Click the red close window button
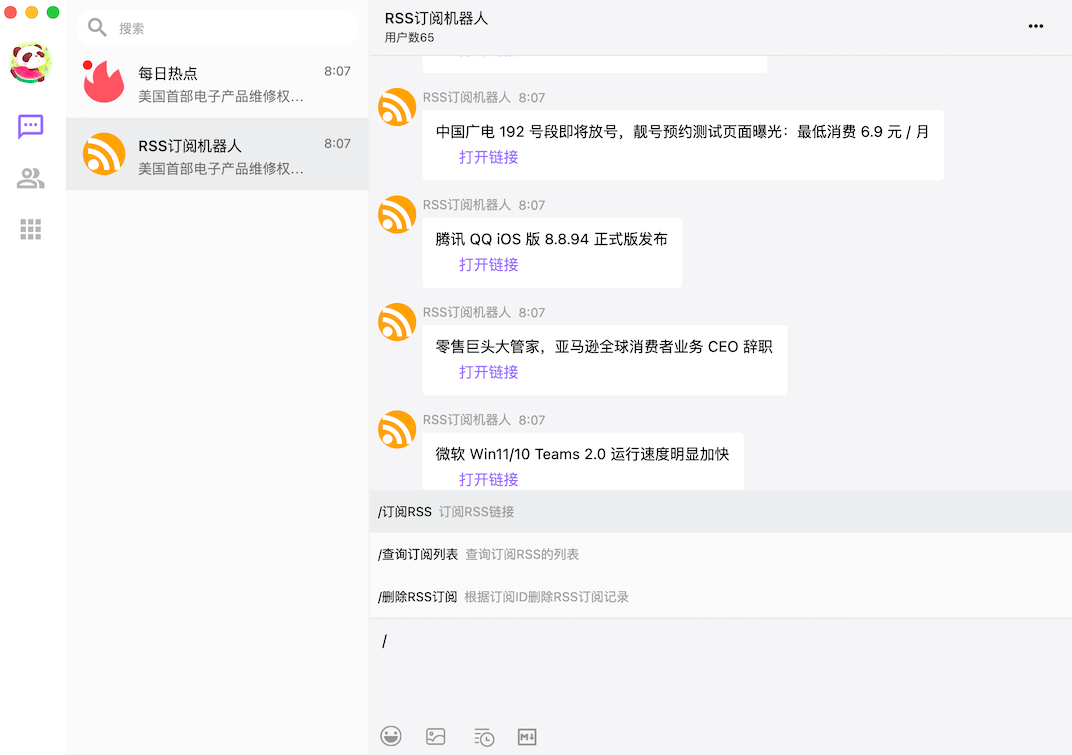1072x755 pixels. click(10, 12)
